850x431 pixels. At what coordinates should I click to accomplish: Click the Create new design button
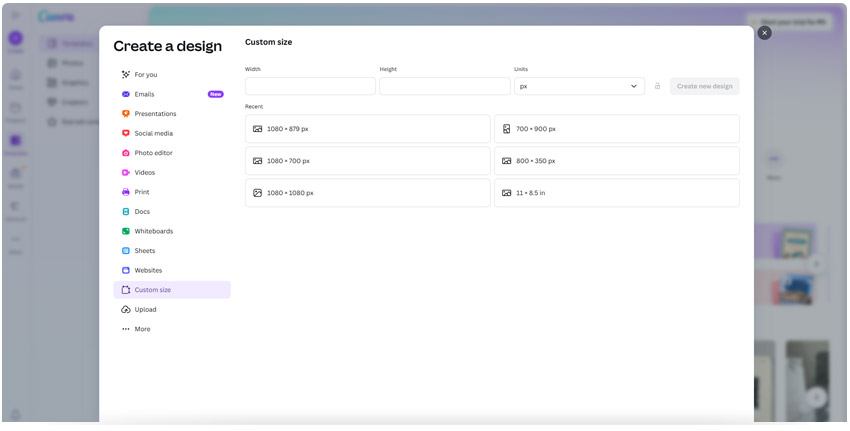[x=704, y=86]
